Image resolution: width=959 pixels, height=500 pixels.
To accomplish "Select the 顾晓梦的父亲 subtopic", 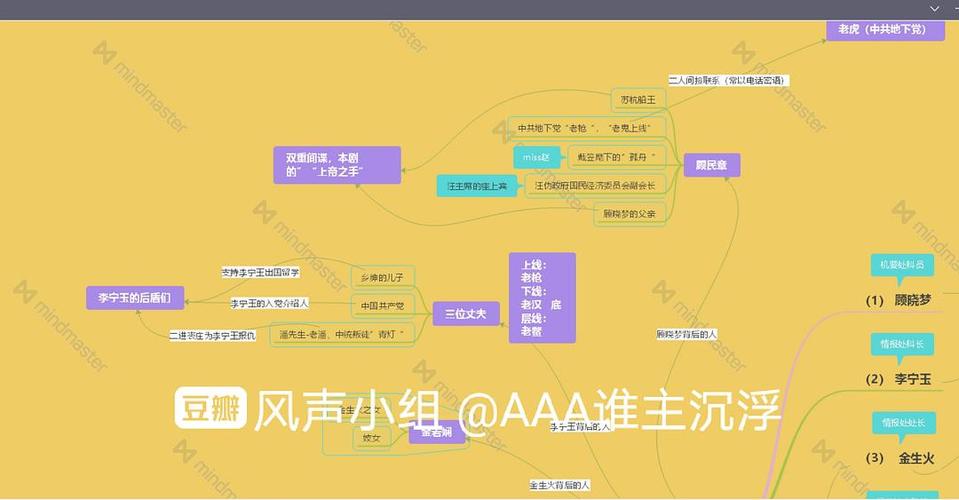I will click(629, 214).
